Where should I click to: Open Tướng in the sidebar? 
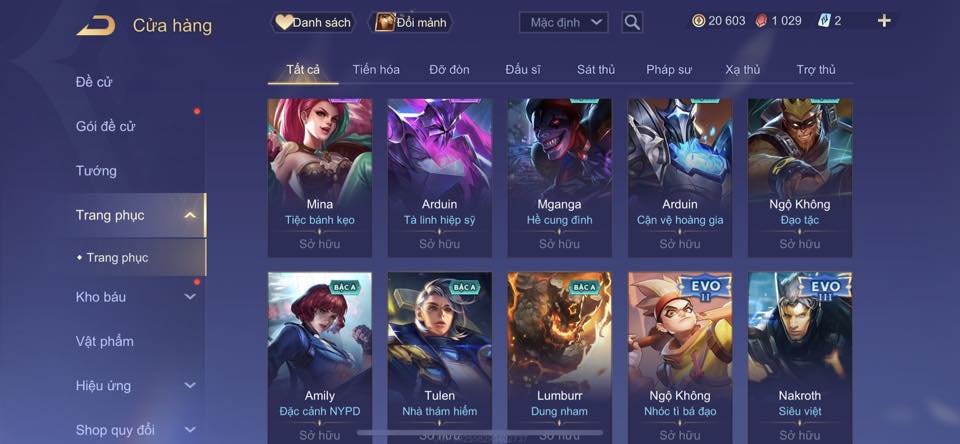[x=96, y=171]
